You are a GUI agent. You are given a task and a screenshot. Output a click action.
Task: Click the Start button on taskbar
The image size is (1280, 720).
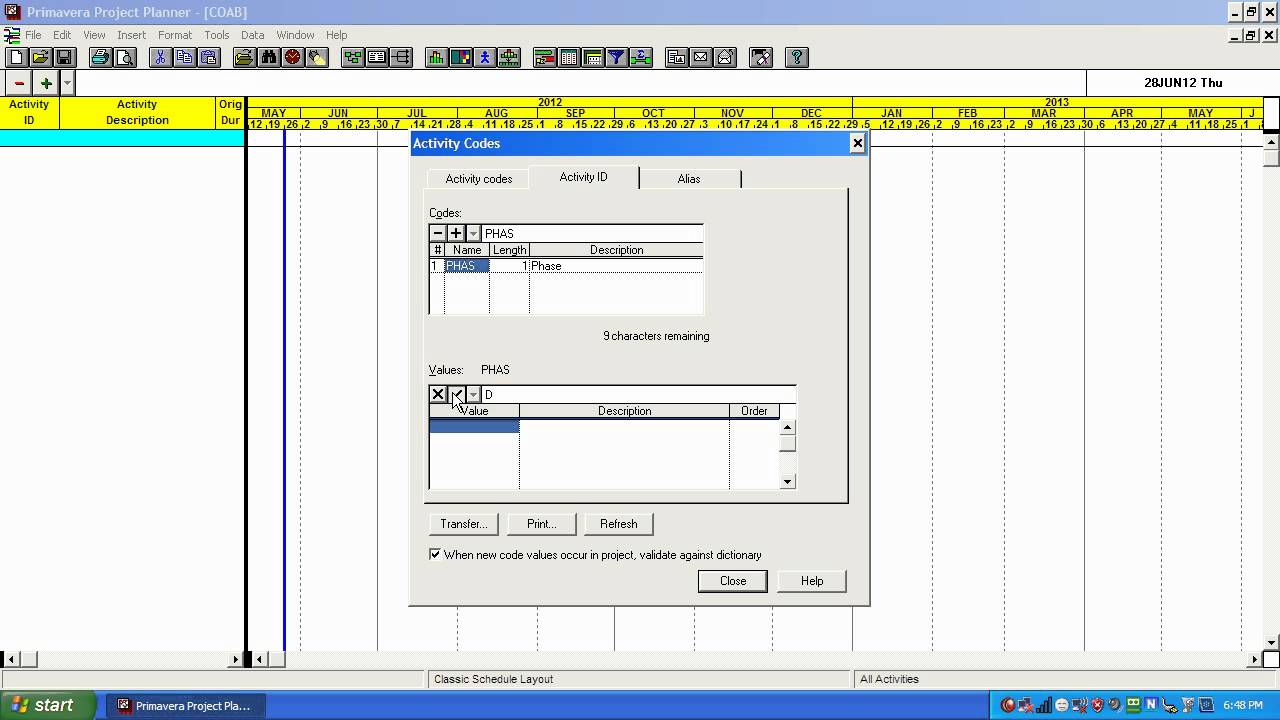[x=48, y=705]
